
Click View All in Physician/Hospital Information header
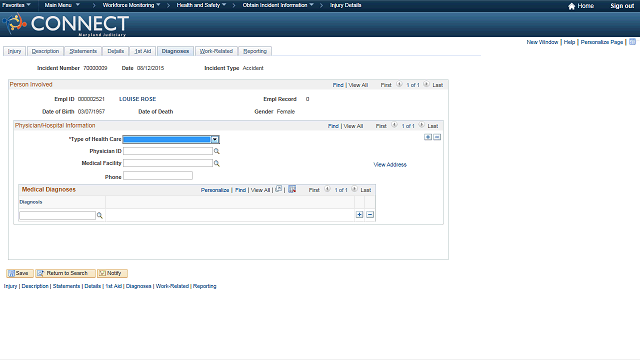(353, 126)
